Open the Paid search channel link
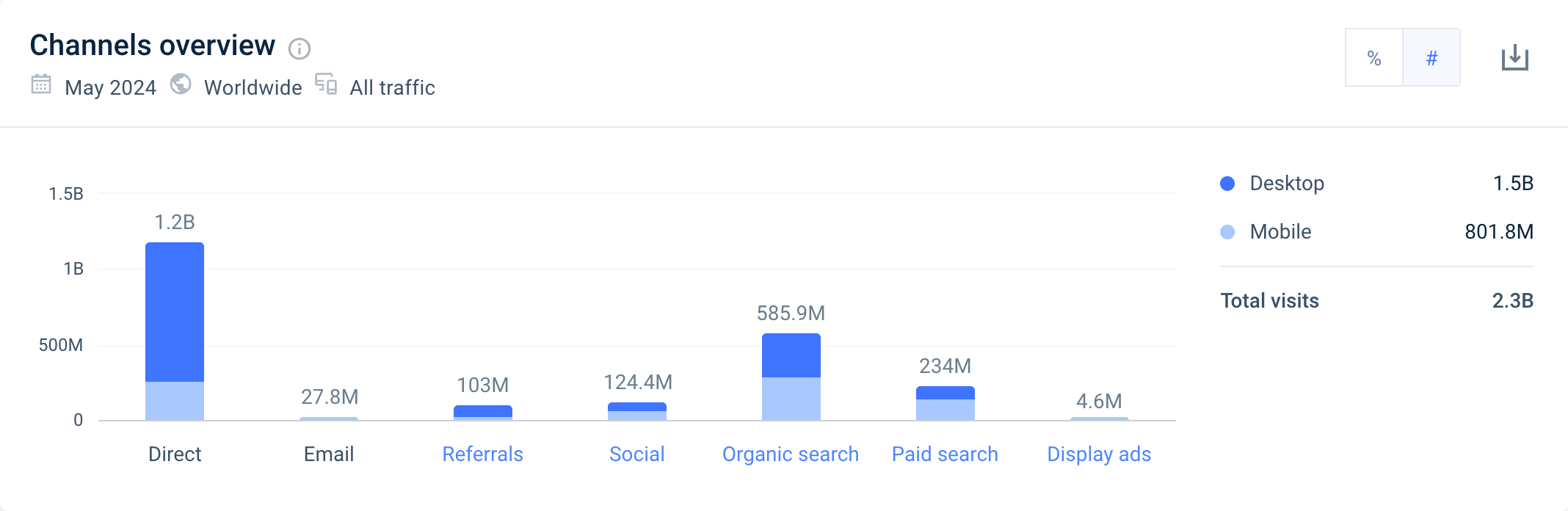Screen dimensions: 1568x511 point(945,454)
